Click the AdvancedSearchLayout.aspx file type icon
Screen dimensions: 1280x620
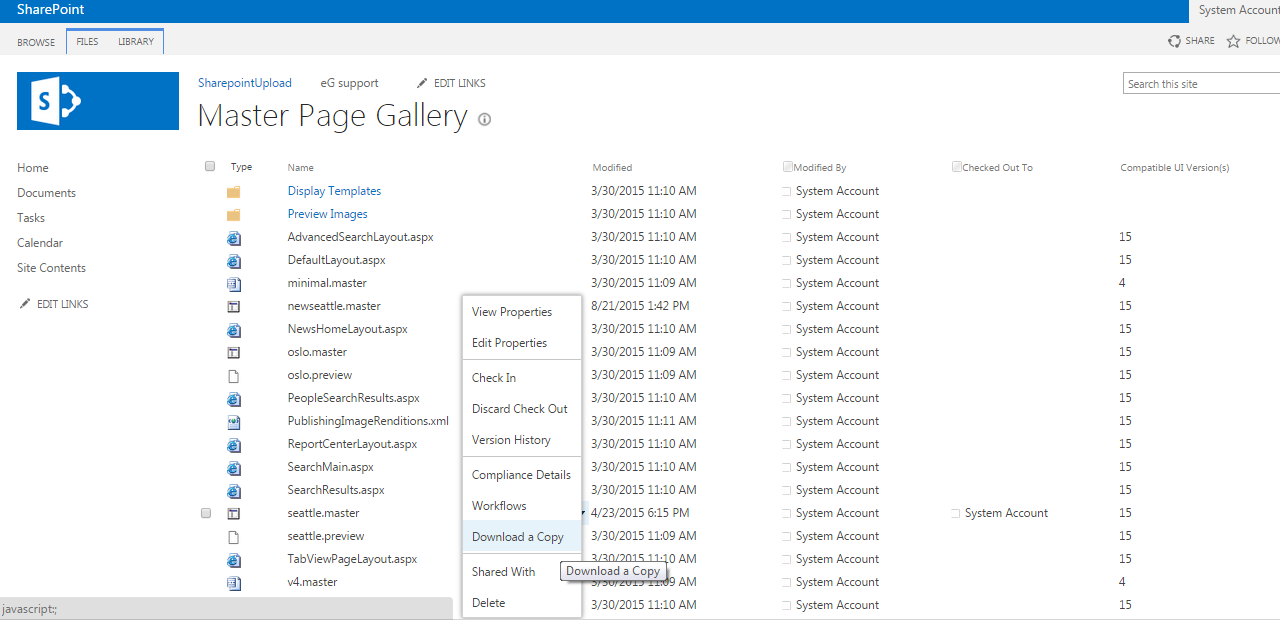coord(233,237)
